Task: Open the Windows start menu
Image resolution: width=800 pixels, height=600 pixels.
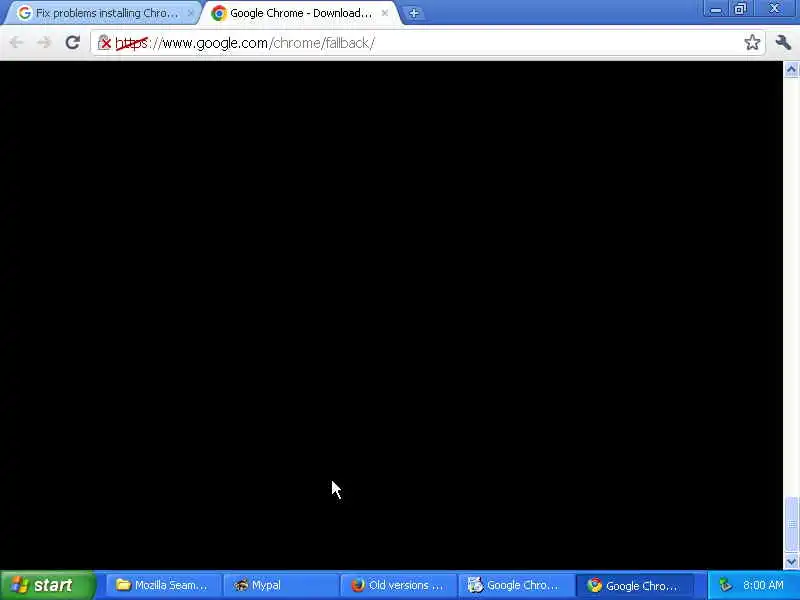Action: 47,585
